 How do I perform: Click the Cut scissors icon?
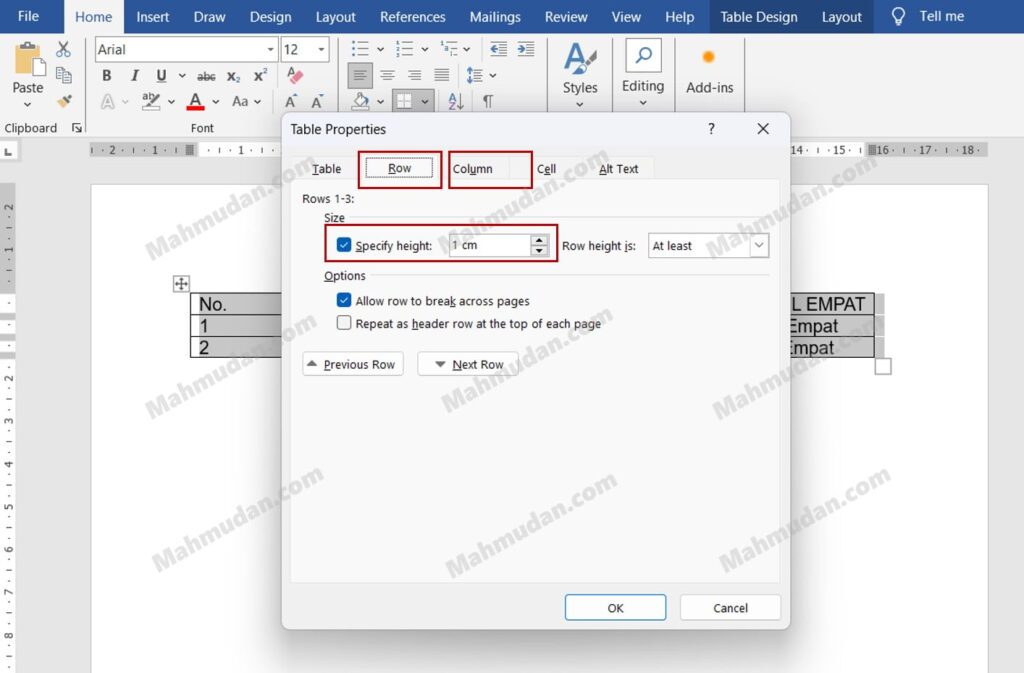(64, 49)
